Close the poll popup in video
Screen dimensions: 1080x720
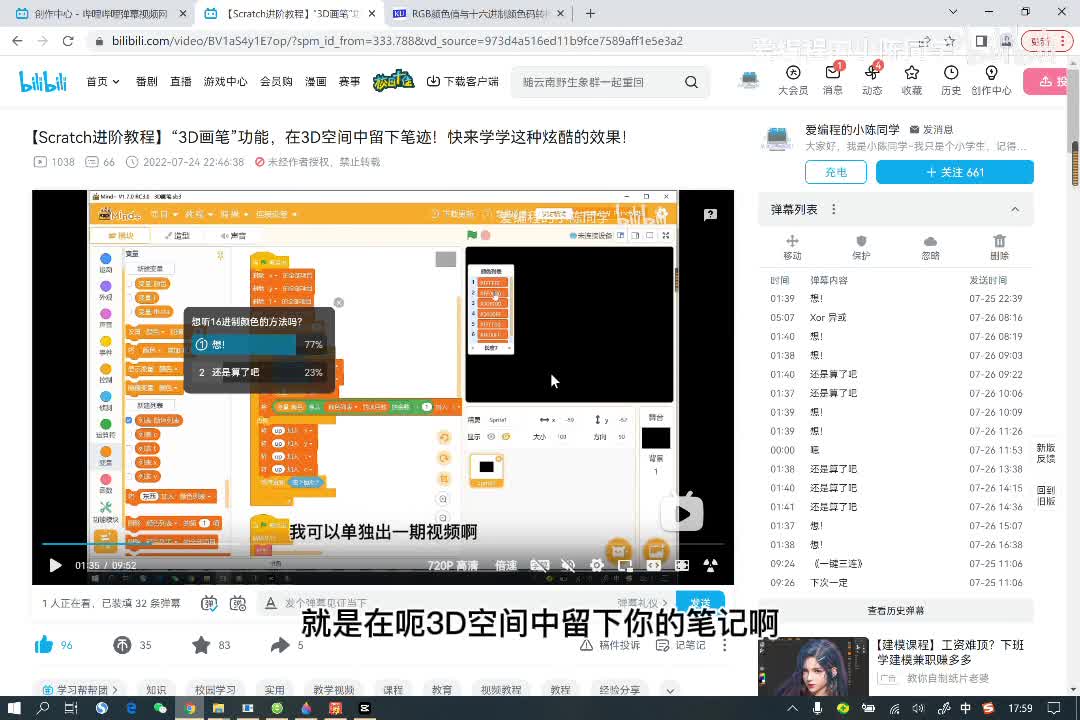click(x=339, y=302)
